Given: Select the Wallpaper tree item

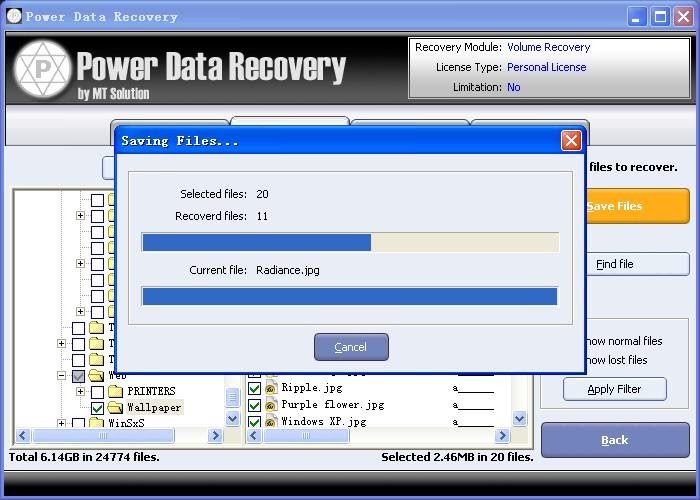Looking at the screenshot, I should 154,408.
